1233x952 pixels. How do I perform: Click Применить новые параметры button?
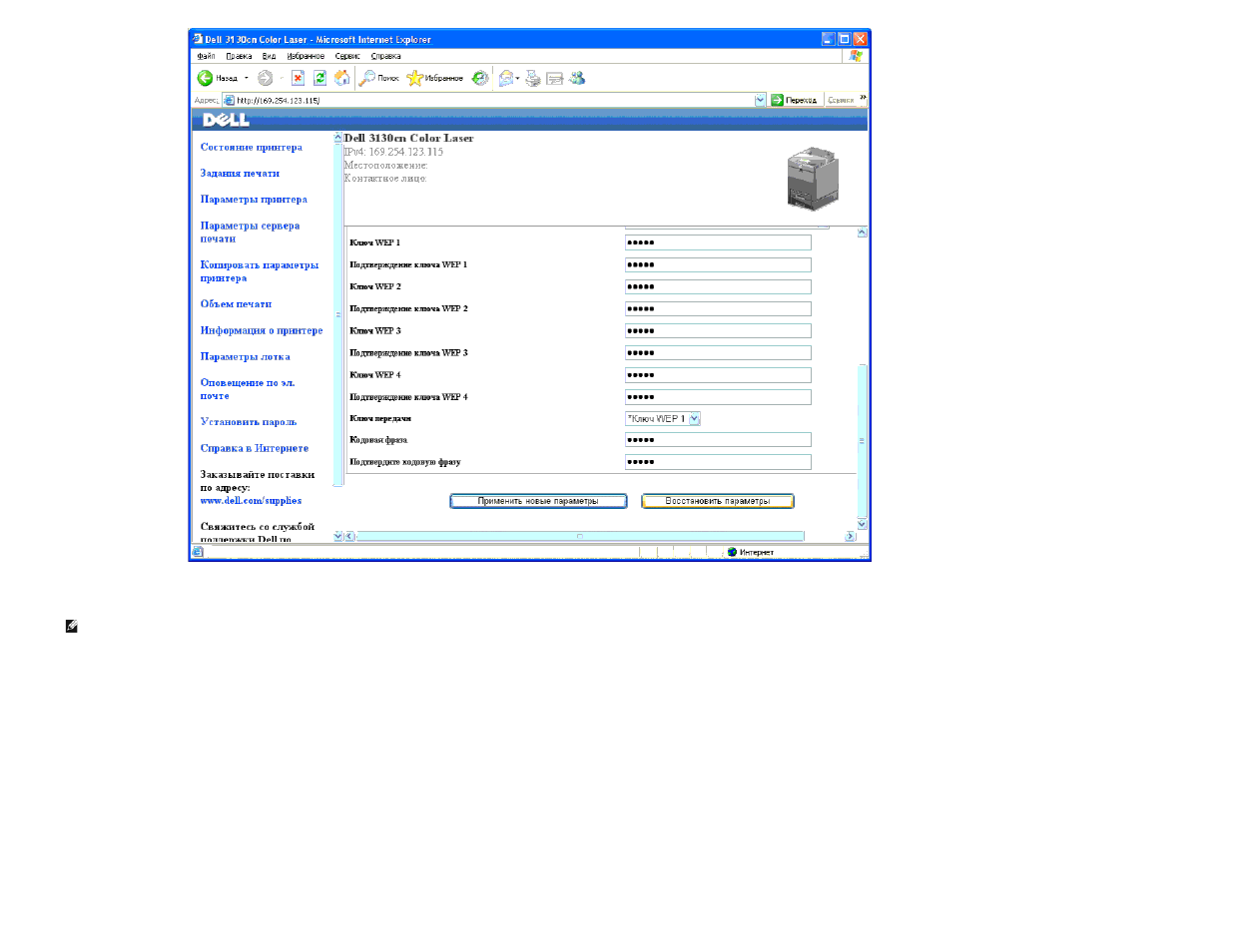point(538,501)
